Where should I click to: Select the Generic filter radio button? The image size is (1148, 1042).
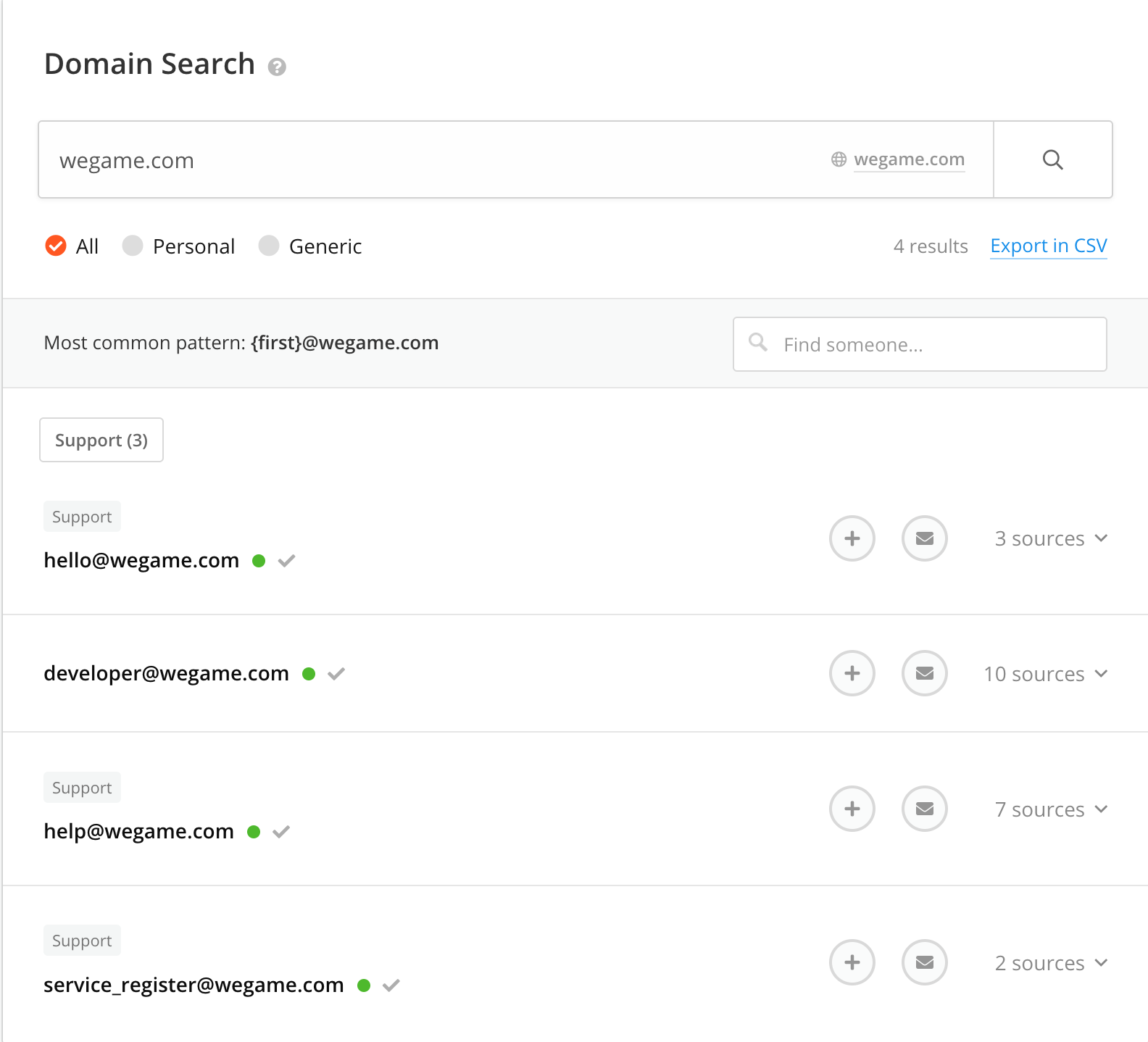(x=269, y=246)
